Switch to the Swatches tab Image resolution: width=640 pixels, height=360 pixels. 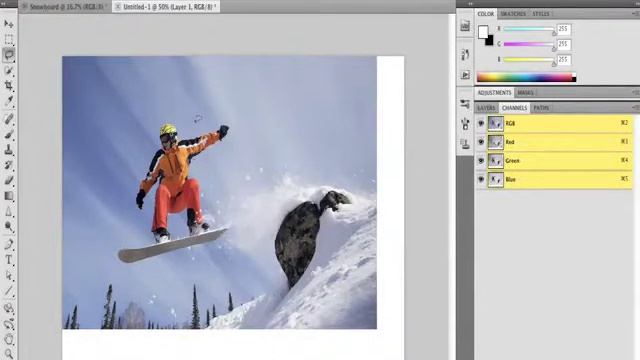pos(513,14)
